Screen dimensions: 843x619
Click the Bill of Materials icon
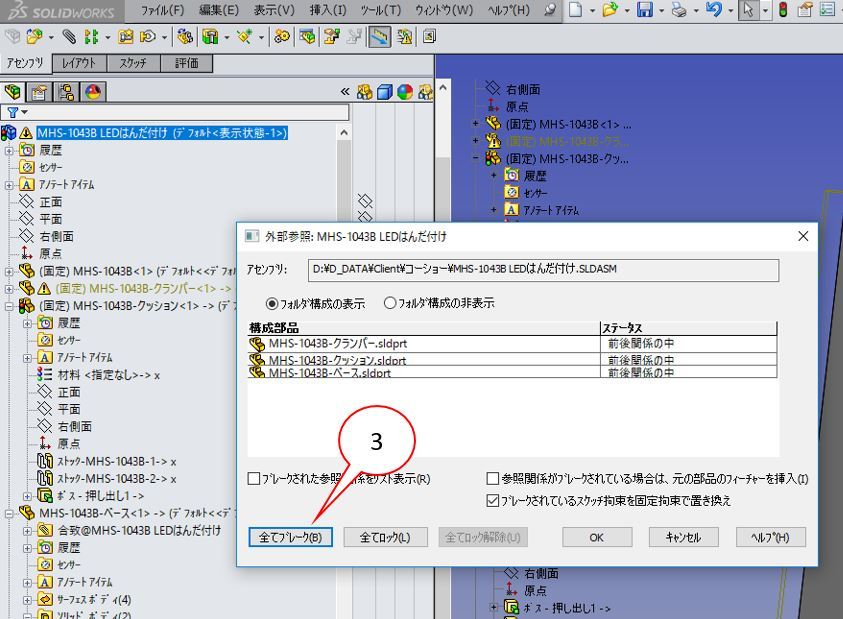(308, 37)
